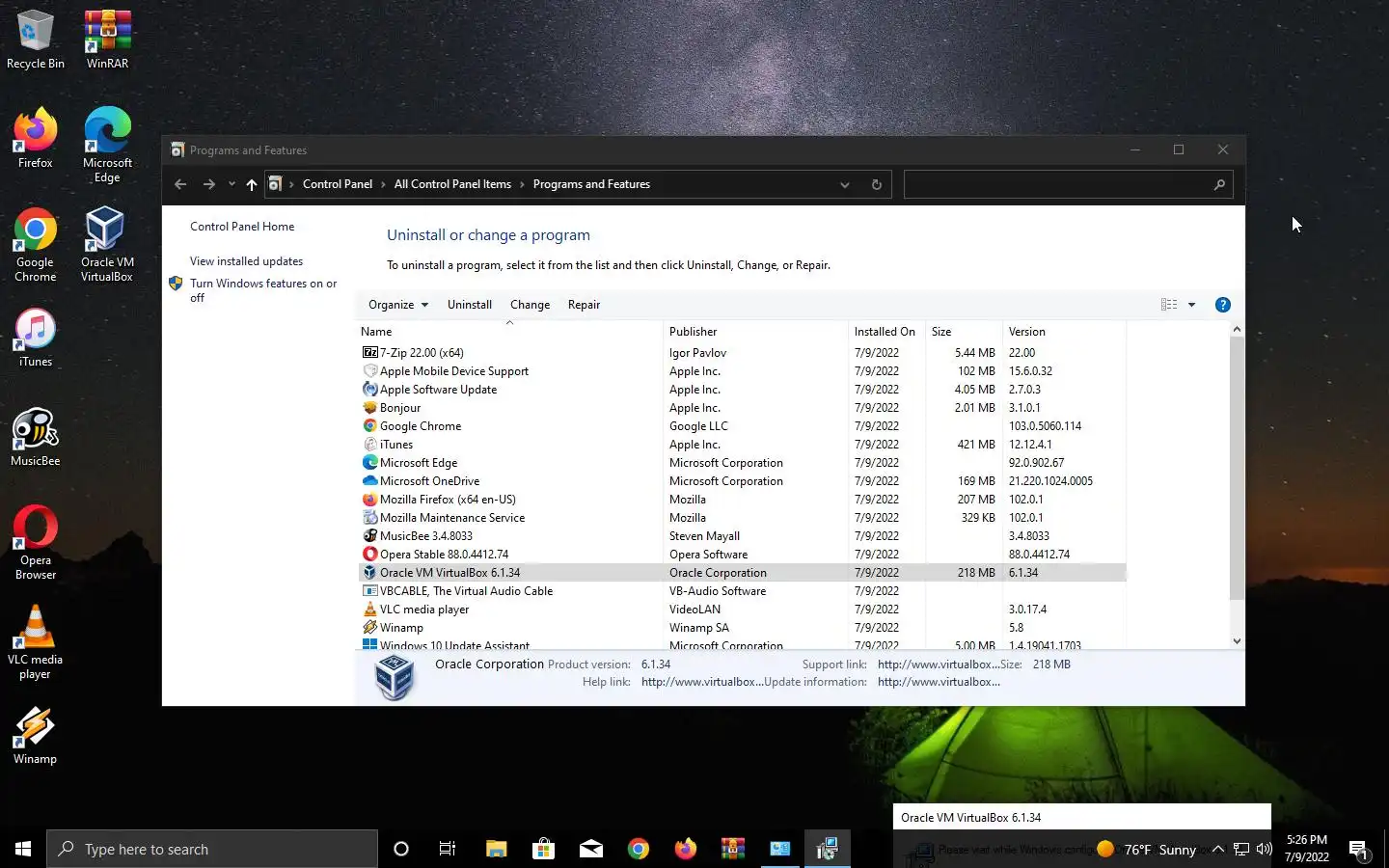Open Task View on the taskbar
Screen dimensions: 1389x868
coord(448,849)
